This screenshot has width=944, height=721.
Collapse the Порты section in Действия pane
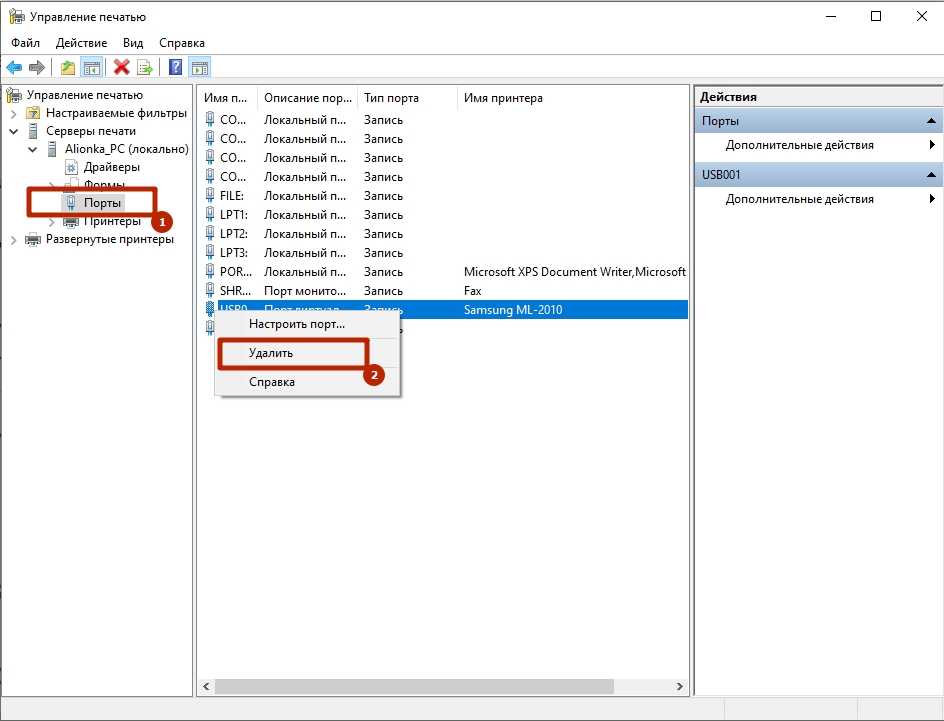point(931,121)
